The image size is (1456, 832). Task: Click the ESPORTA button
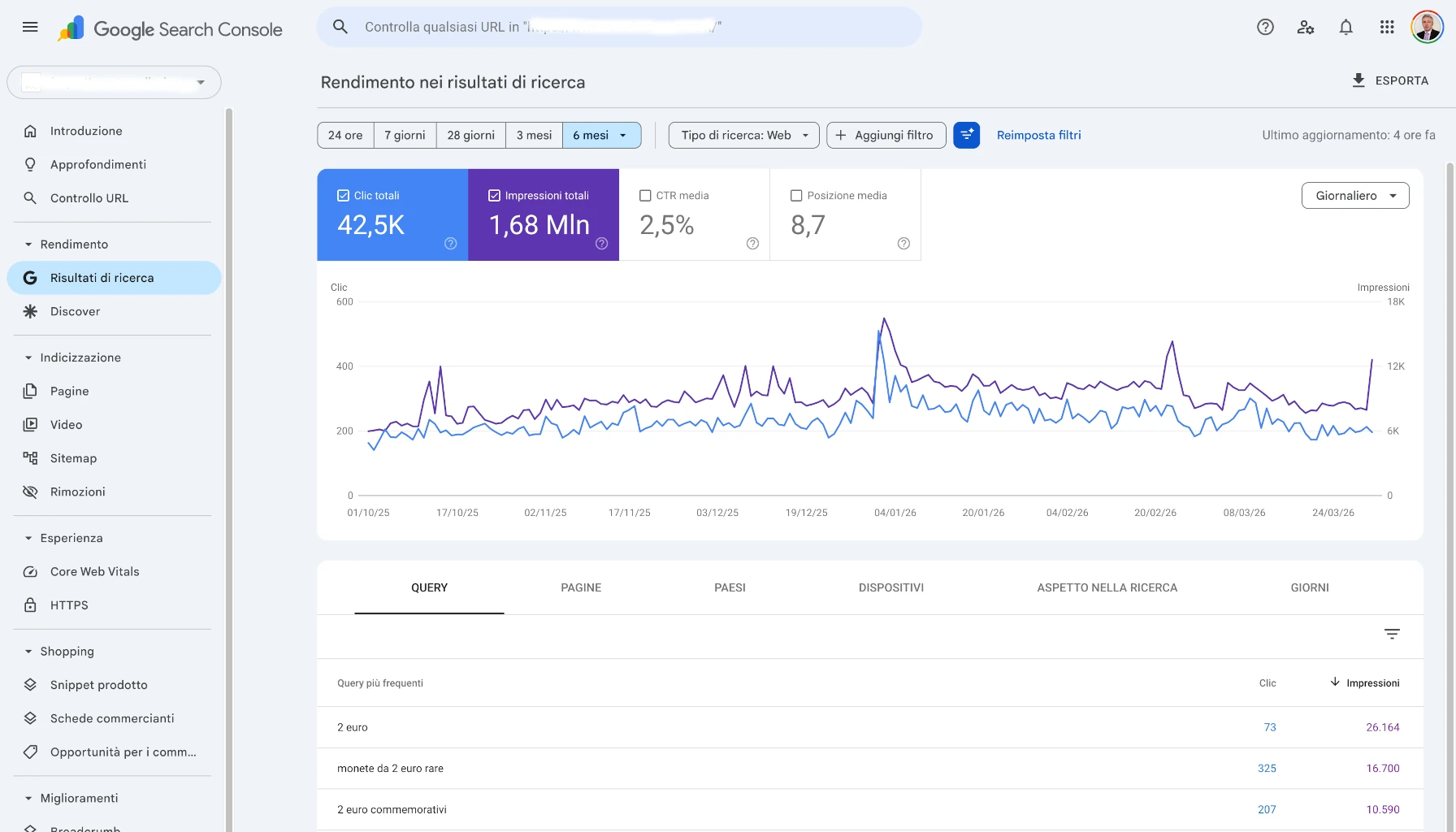point(1390,80)
